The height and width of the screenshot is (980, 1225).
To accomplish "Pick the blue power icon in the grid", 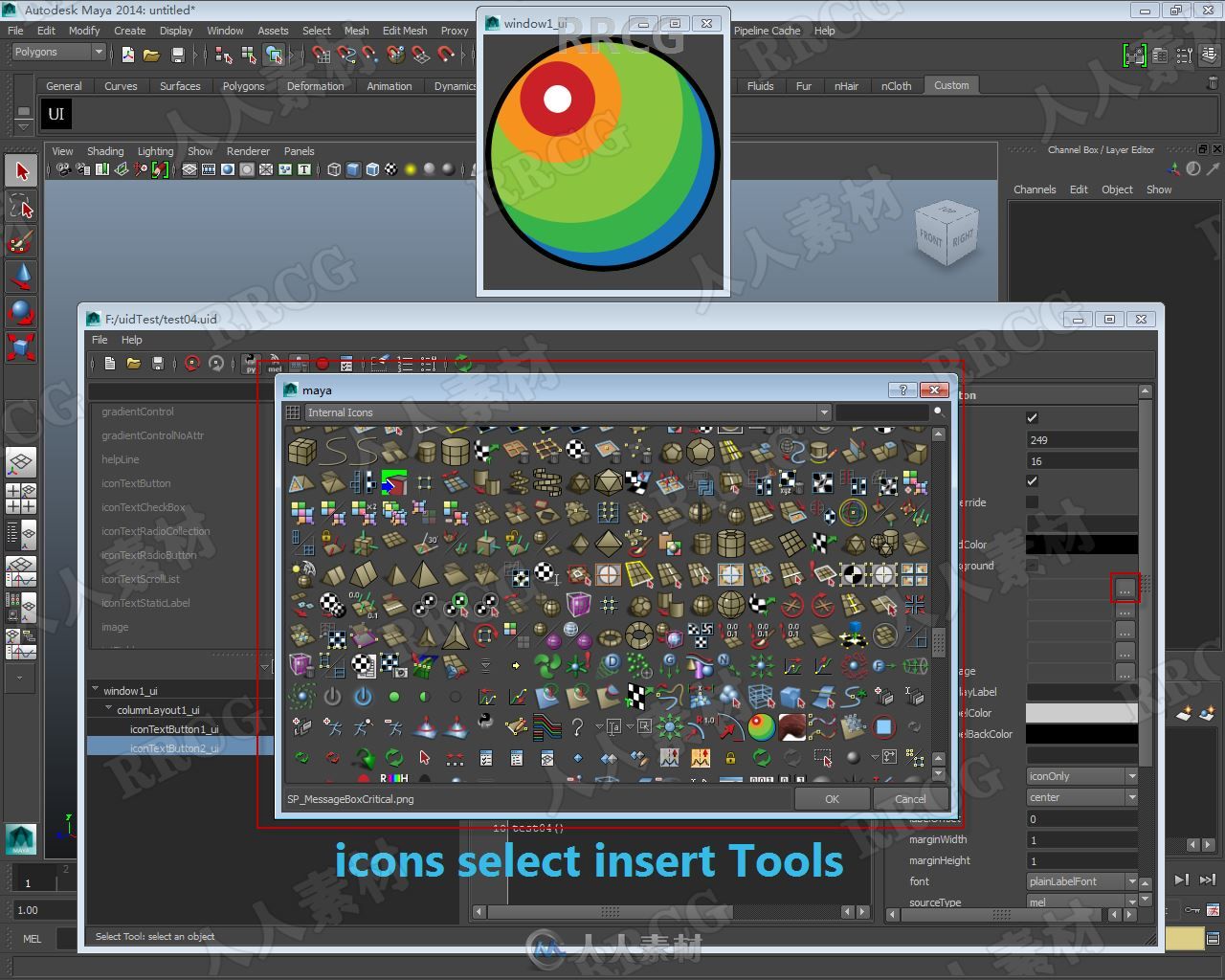I will pos(363,697).
